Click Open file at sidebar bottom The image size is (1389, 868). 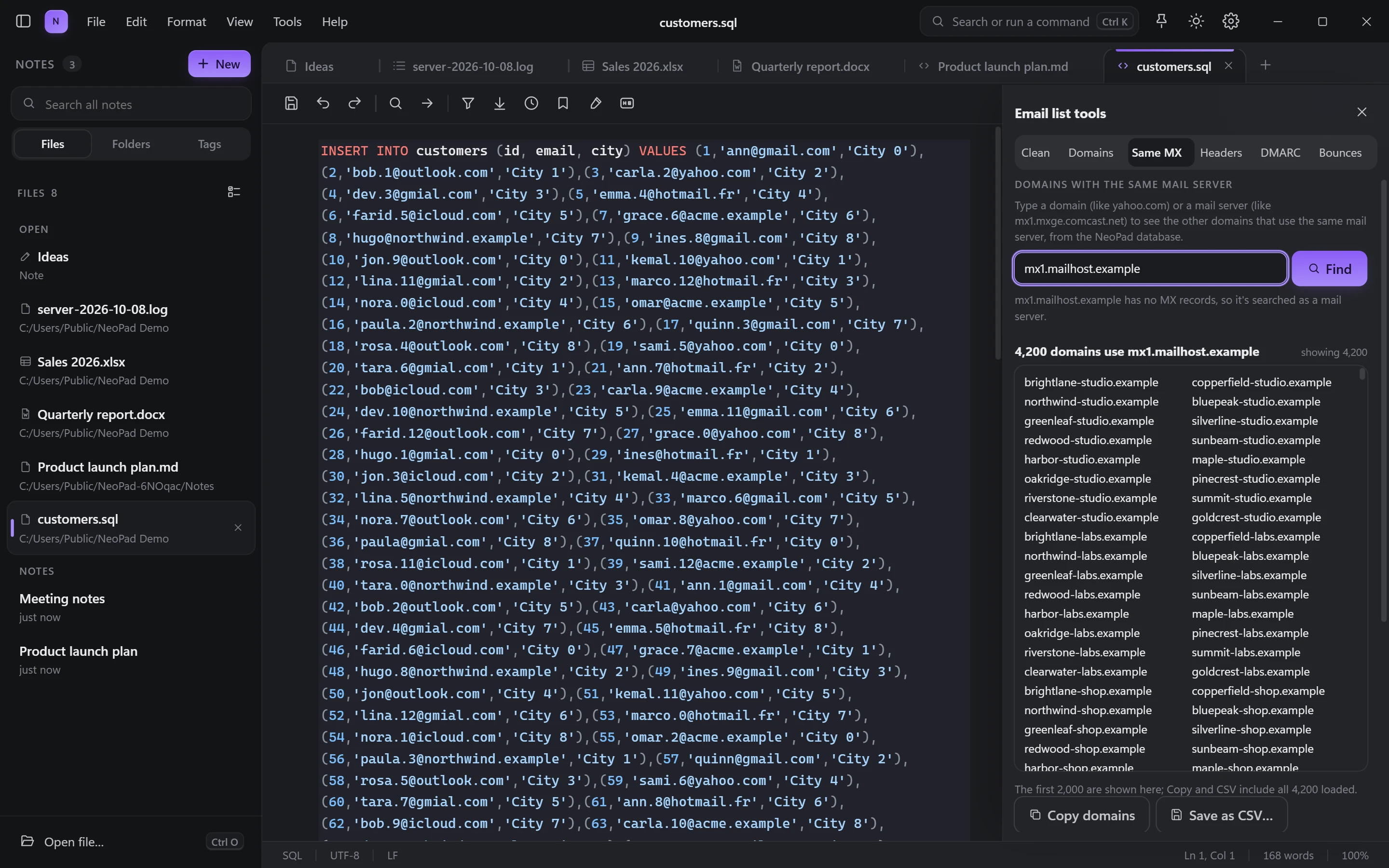131,841
